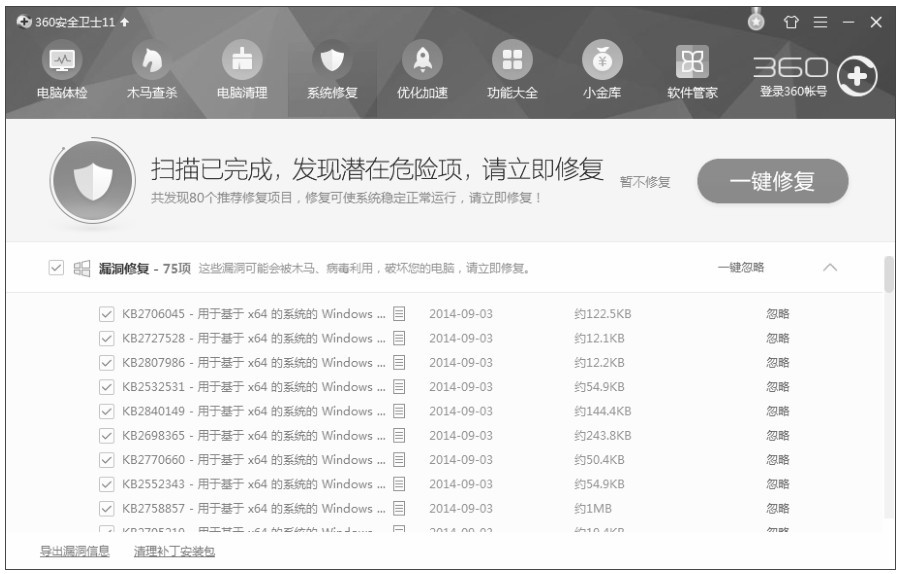
Task: View details icon for KB2770660
Action: (399, 460)
